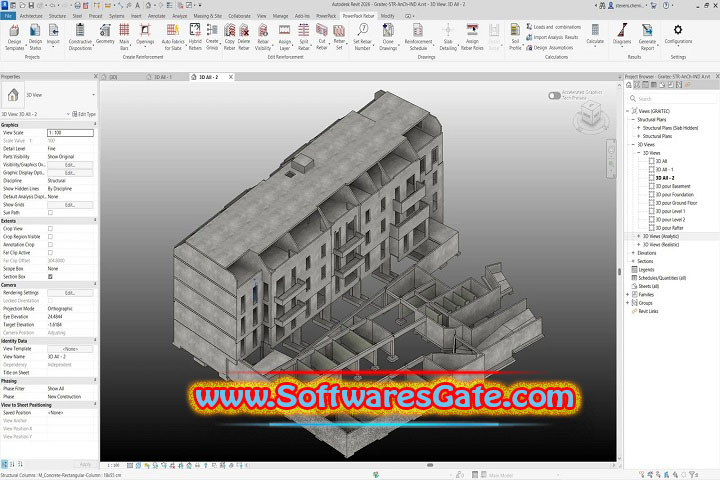The width and height of the screenshot is (720, 480).
Task: Select the Delete Rebar tool
Action: tap(244, 37)
